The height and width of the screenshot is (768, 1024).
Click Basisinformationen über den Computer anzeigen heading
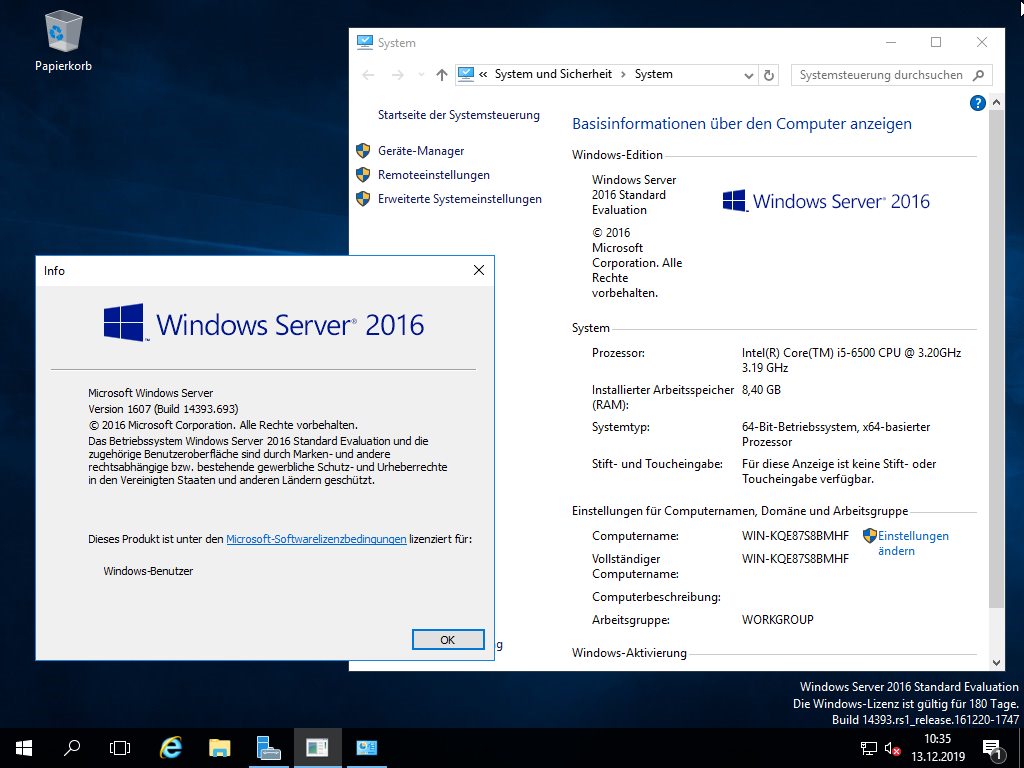[742, 124]
